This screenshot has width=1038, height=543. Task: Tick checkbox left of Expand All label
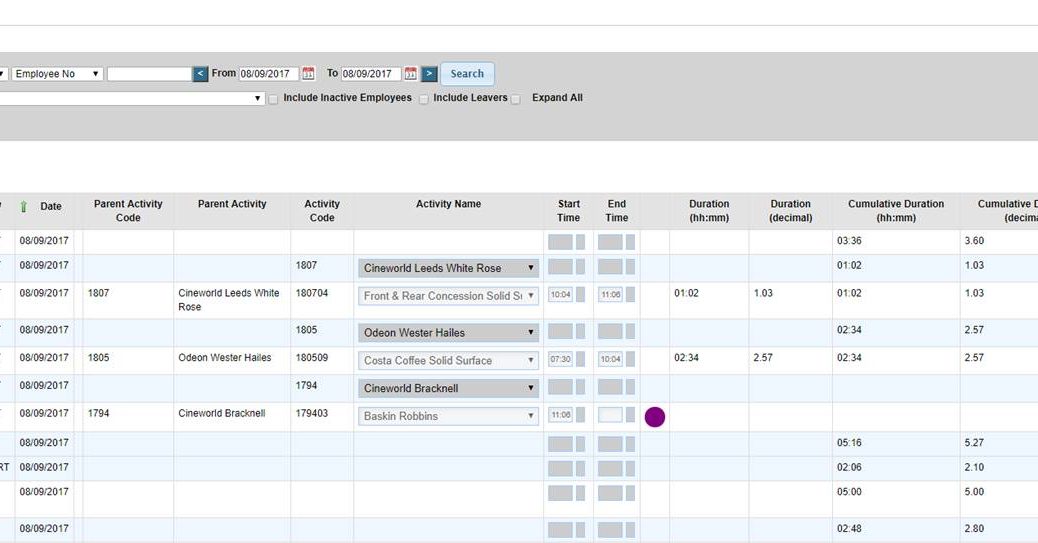(516, 99)
